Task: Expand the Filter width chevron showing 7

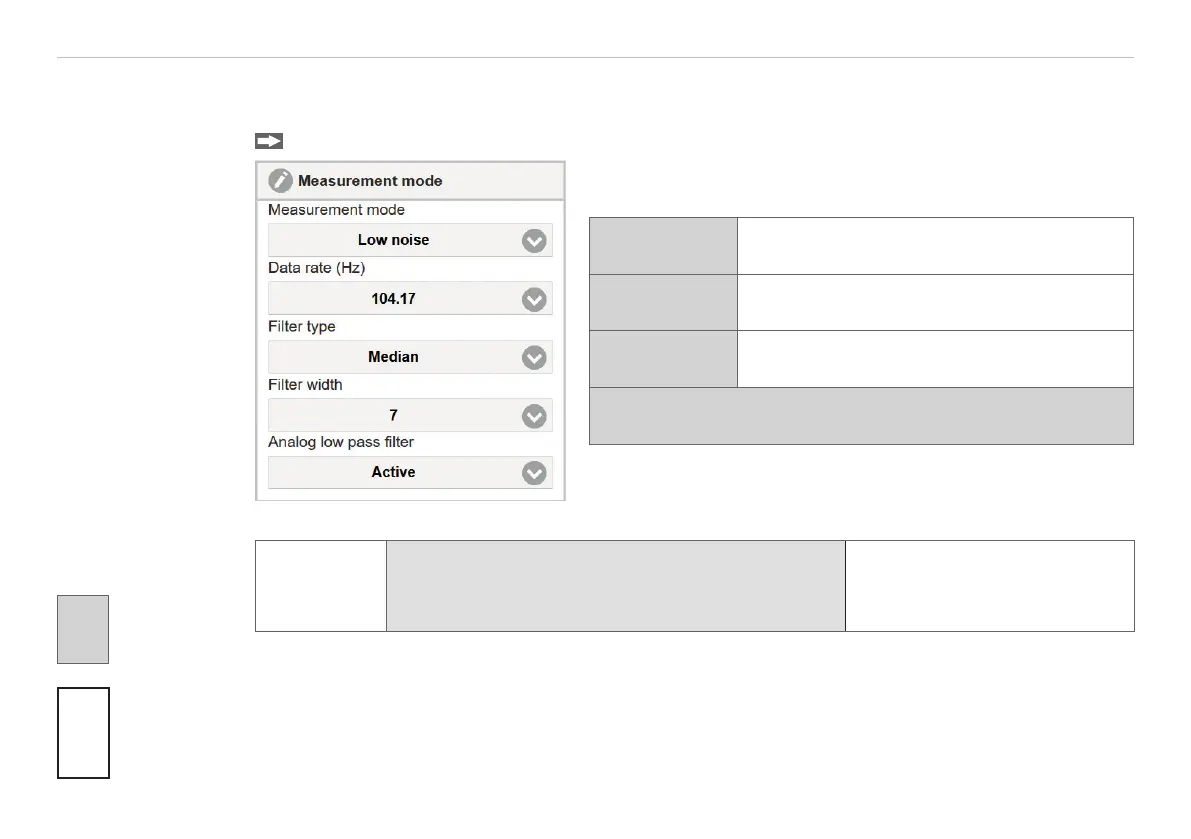Action: pyautogui.click(x=534, y=416)
